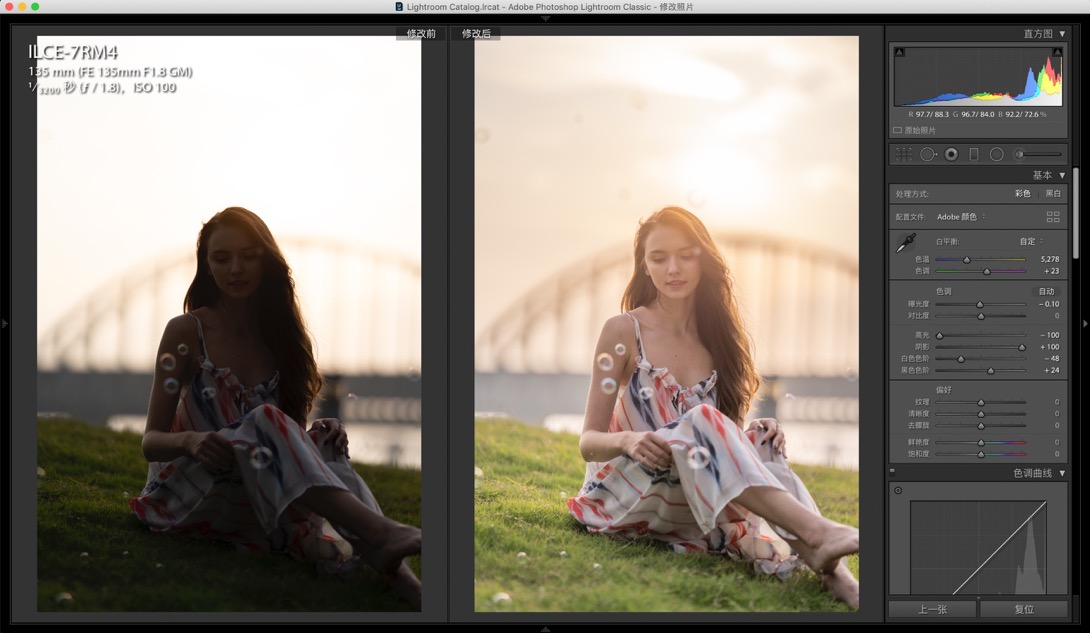Screen dimensions: 1090x633
Task: Select the Crop Overlay tool
Action: [904, 154]
